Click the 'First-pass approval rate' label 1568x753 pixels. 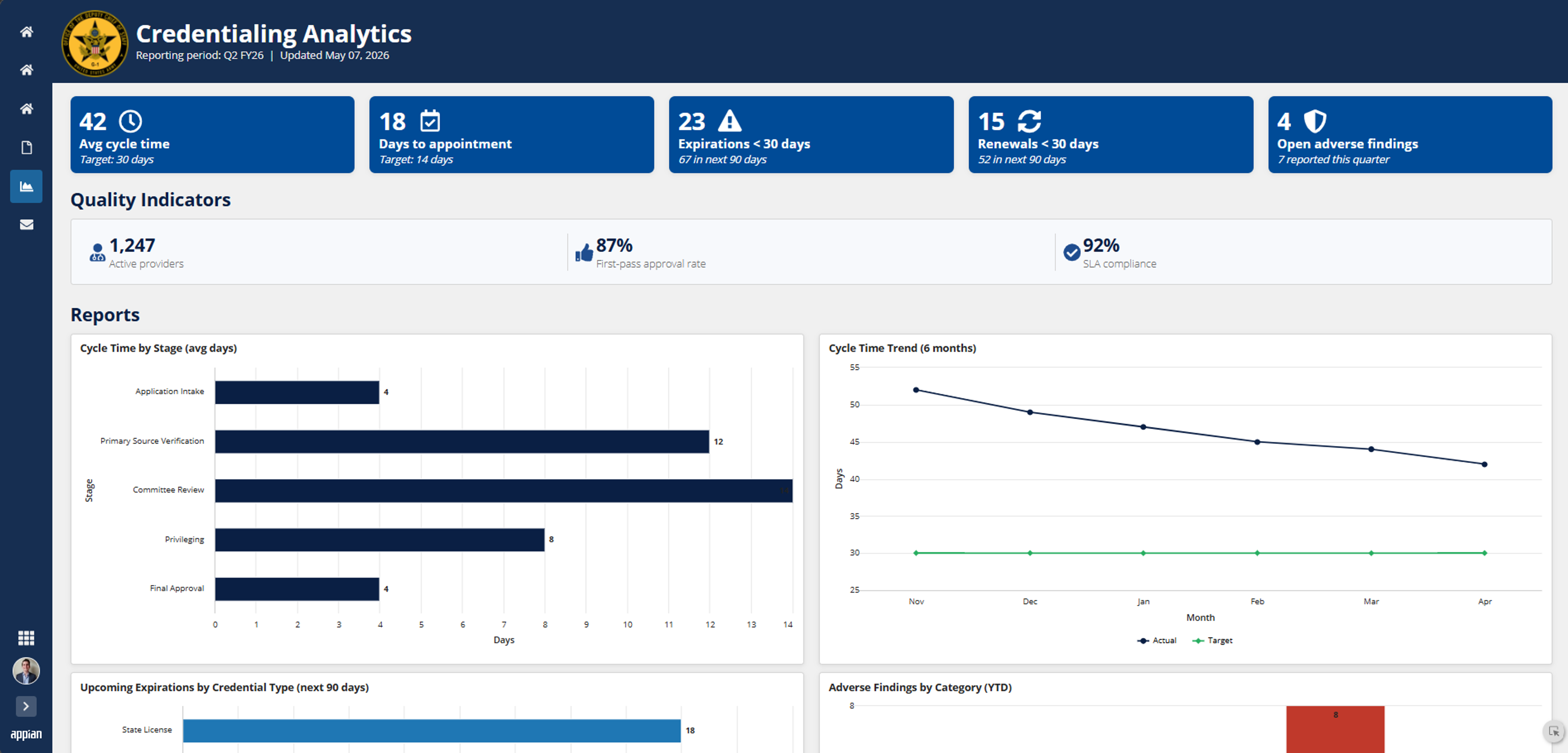[x=651, y=264]
